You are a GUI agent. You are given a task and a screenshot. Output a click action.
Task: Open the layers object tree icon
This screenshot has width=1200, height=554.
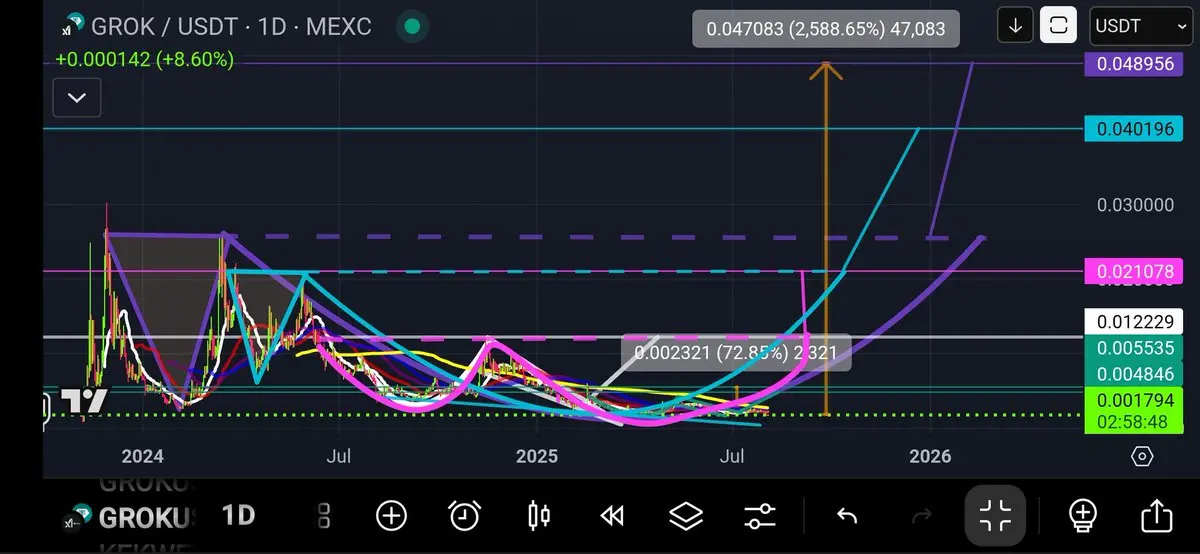point(686,516)
